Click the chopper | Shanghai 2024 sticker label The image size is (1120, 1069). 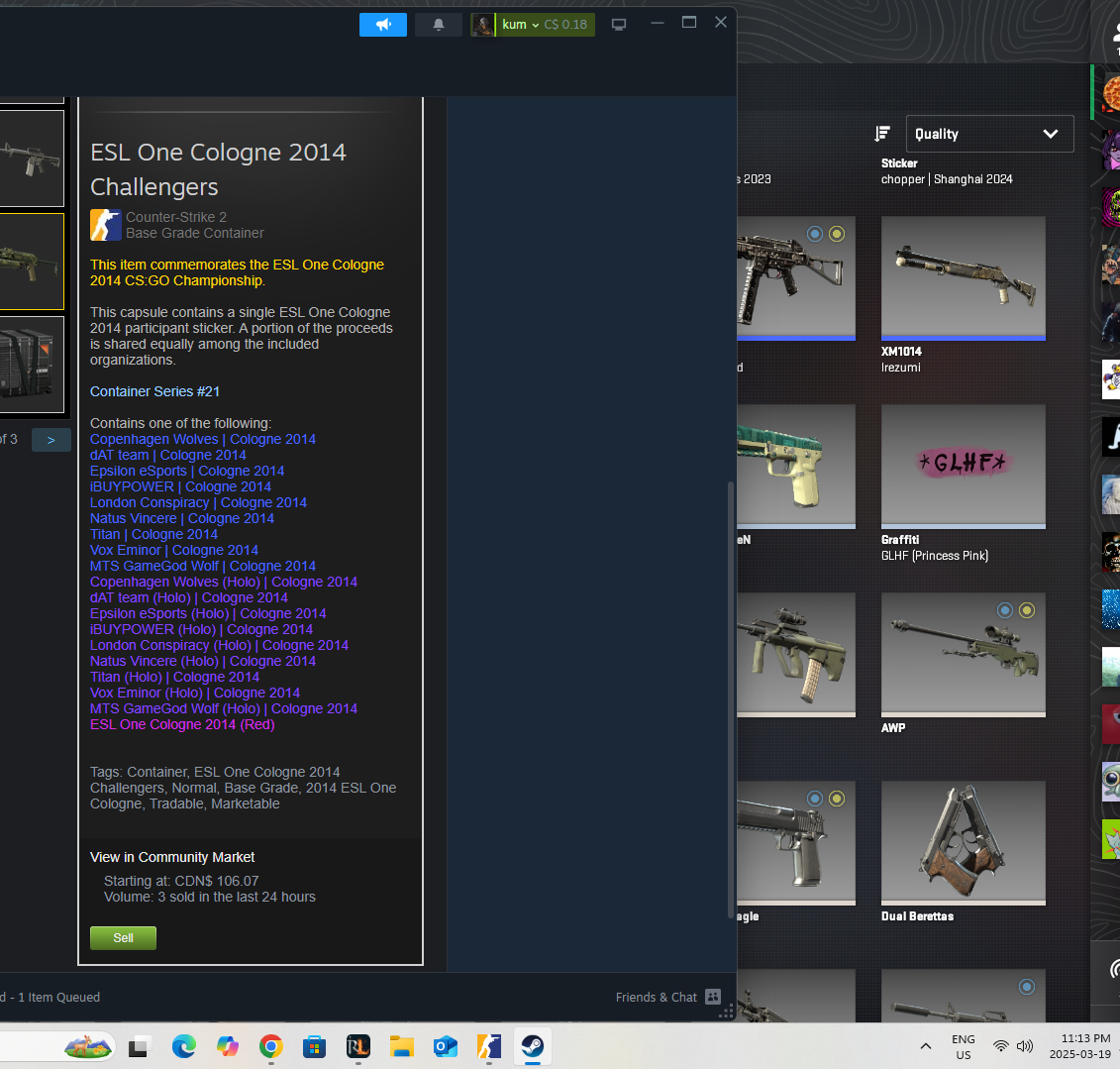tap(947, 179)
